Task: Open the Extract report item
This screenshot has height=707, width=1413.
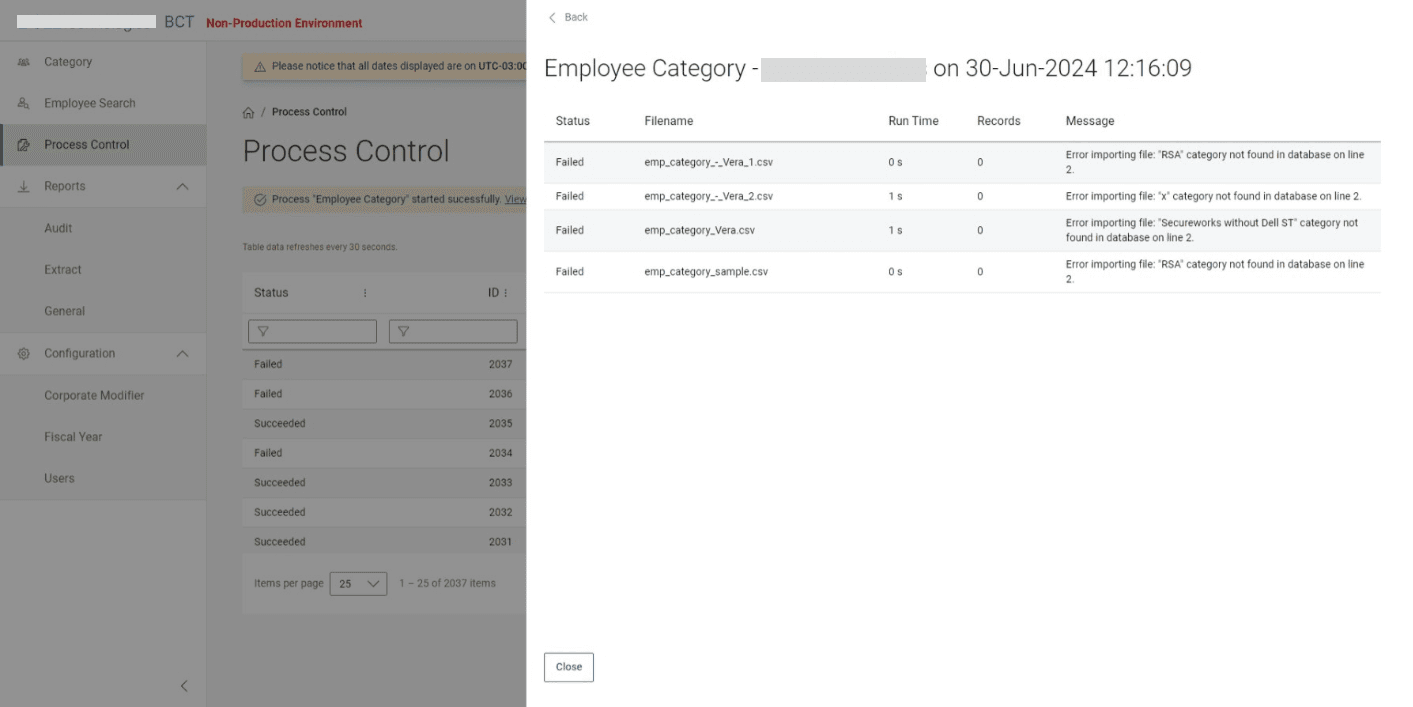Action: click(x=103, y=270)
